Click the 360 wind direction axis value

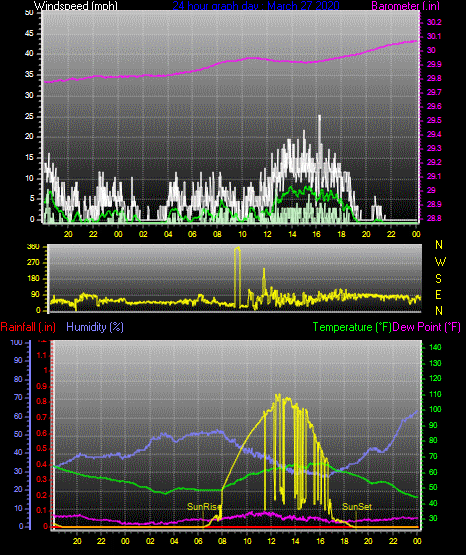(33, 247)
